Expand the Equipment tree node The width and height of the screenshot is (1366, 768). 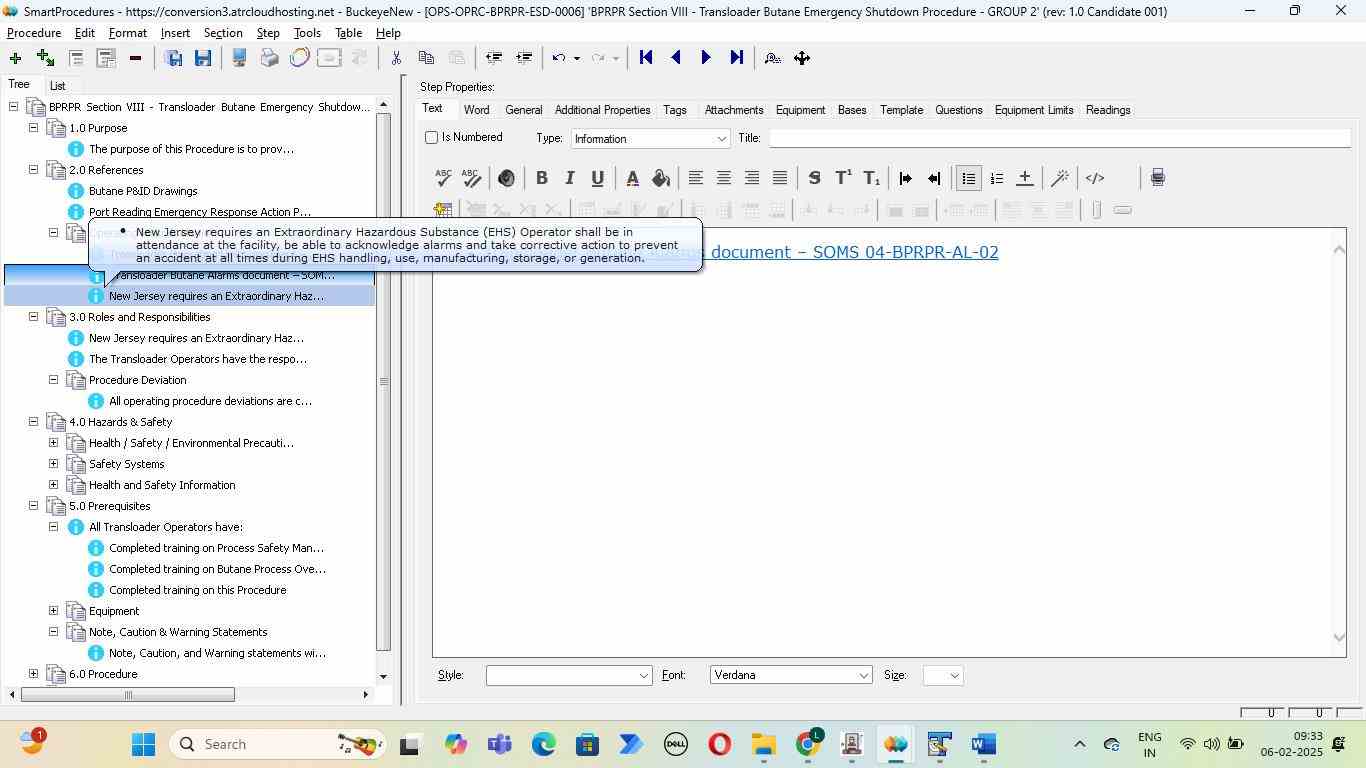point(53,611)
